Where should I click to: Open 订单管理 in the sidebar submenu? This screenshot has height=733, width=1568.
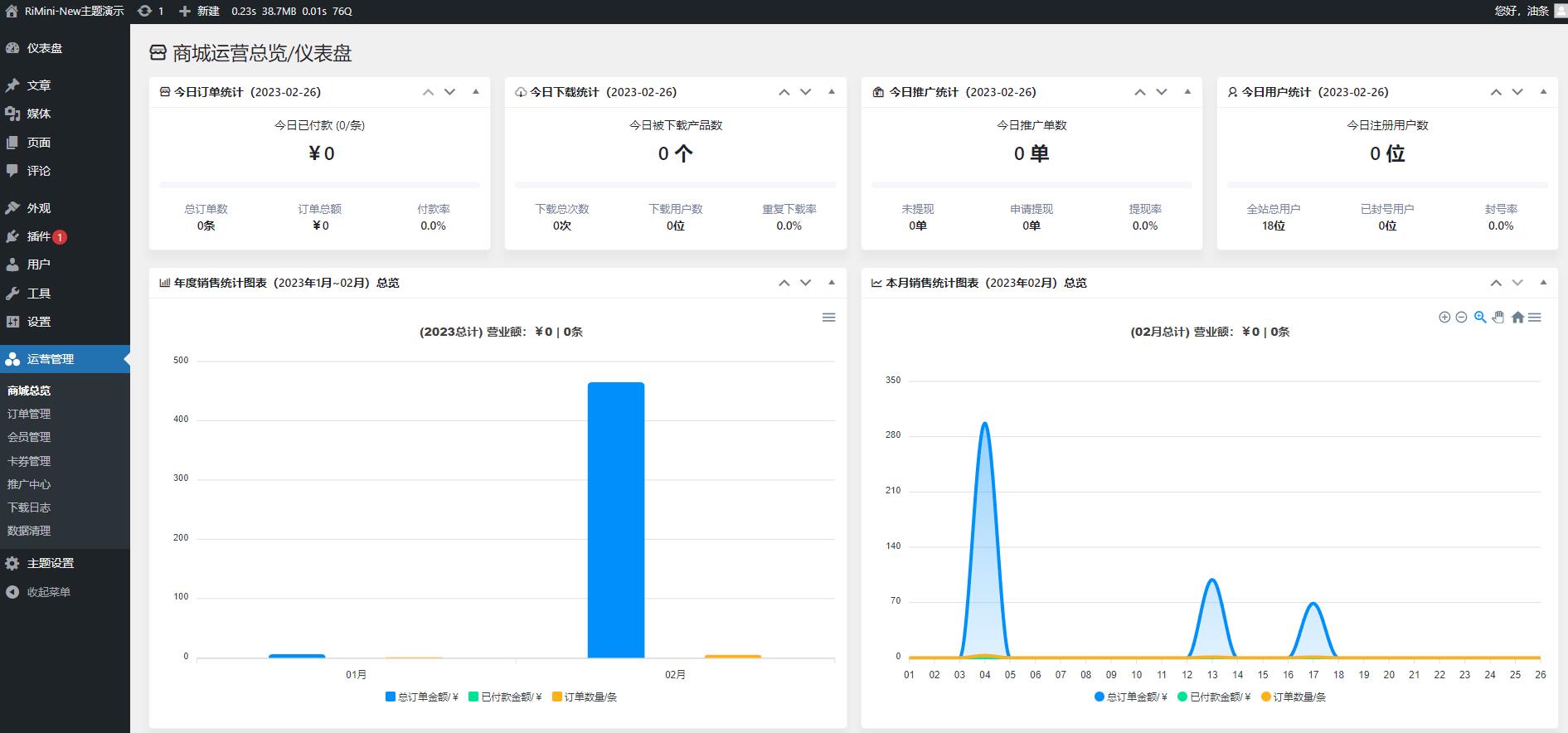29,414
